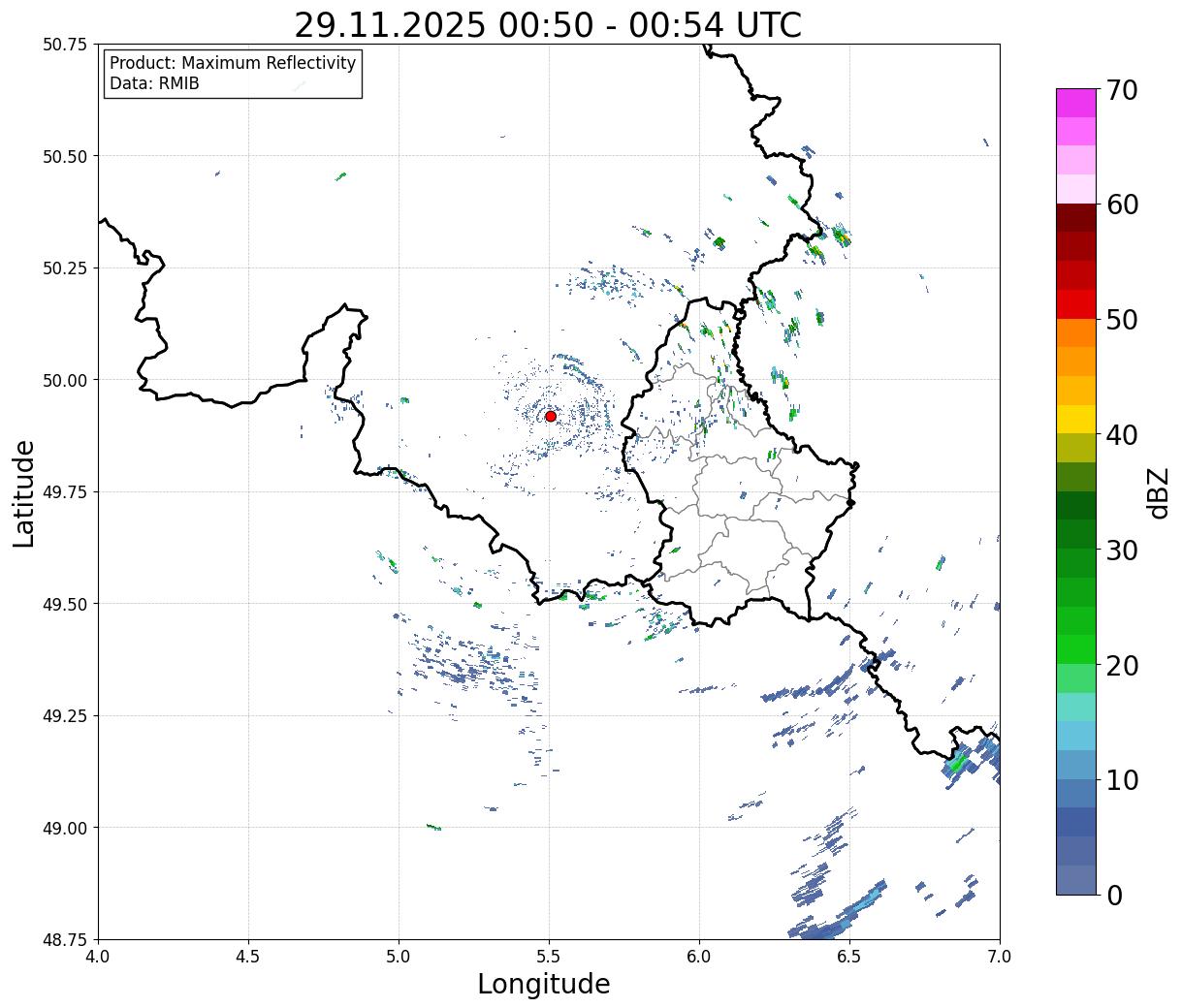
Task: Click the dark maroon swatch just below 60 dBZ
Action: coord(1076,217)
